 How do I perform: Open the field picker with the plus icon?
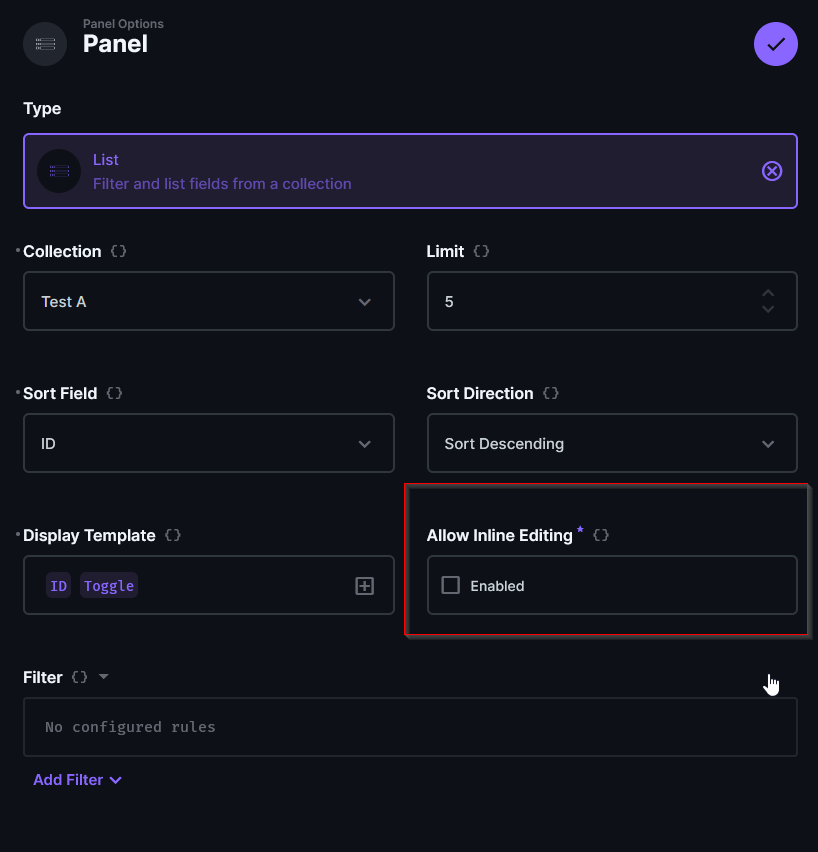pyautogui.click(x=364, y=586)
